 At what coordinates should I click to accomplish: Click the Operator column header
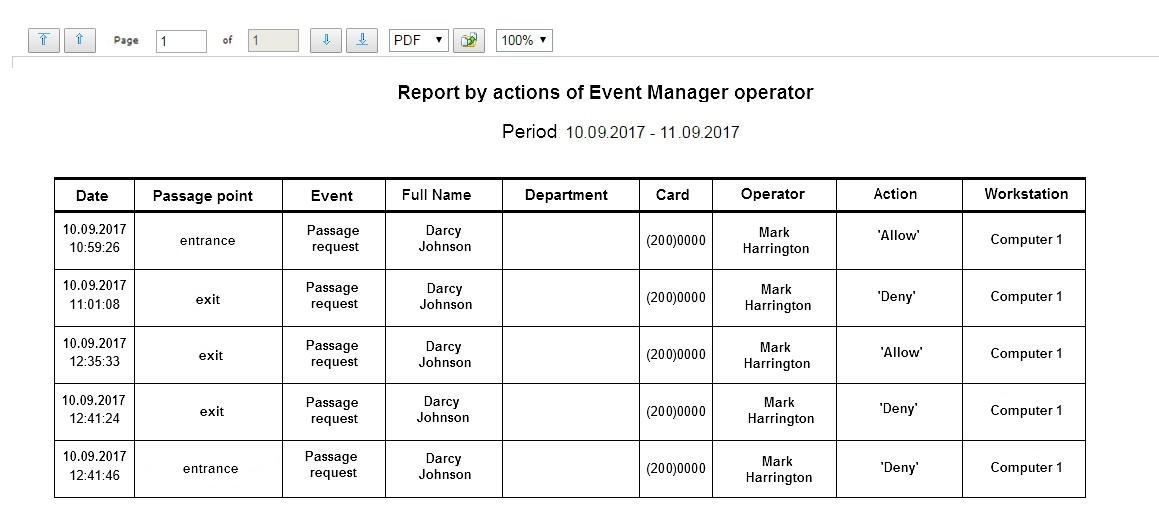(774, 194)
